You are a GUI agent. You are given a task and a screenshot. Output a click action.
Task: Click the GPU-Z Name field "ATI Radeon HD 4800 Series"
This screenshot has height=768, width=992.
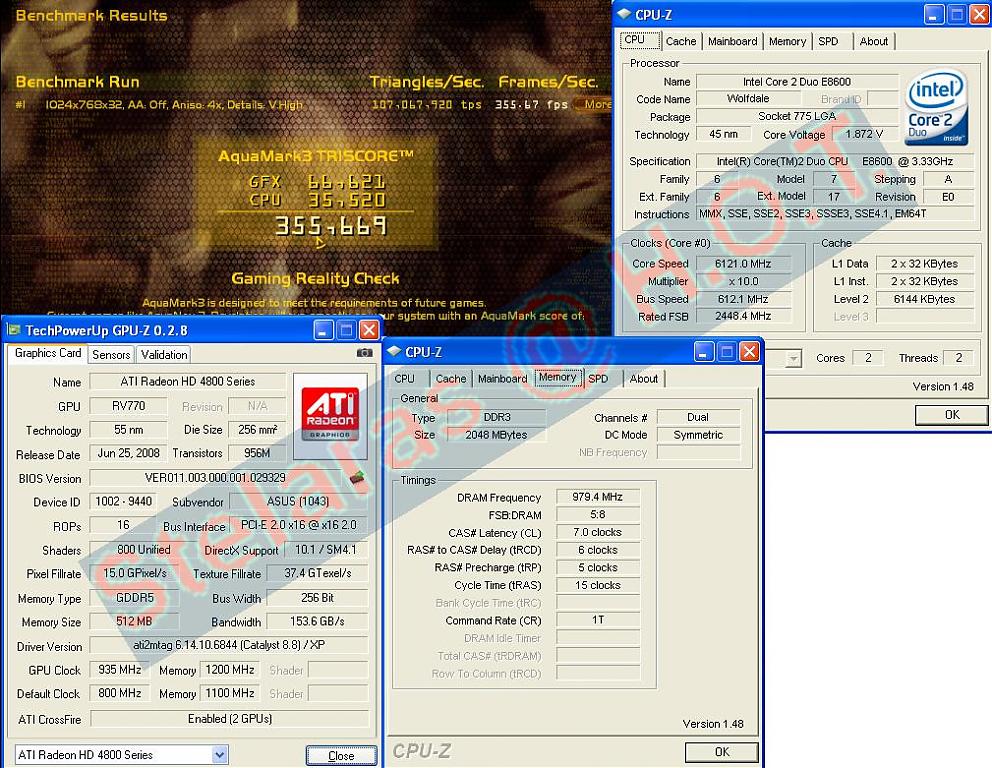[188, 381]
